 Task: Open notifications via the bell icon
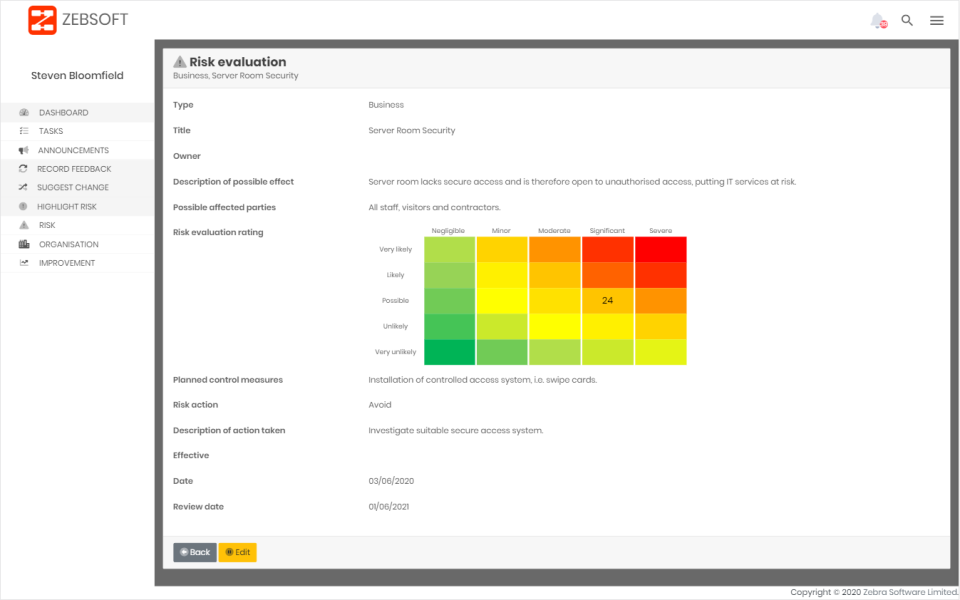pyautogui.click(x=876, y=20)
